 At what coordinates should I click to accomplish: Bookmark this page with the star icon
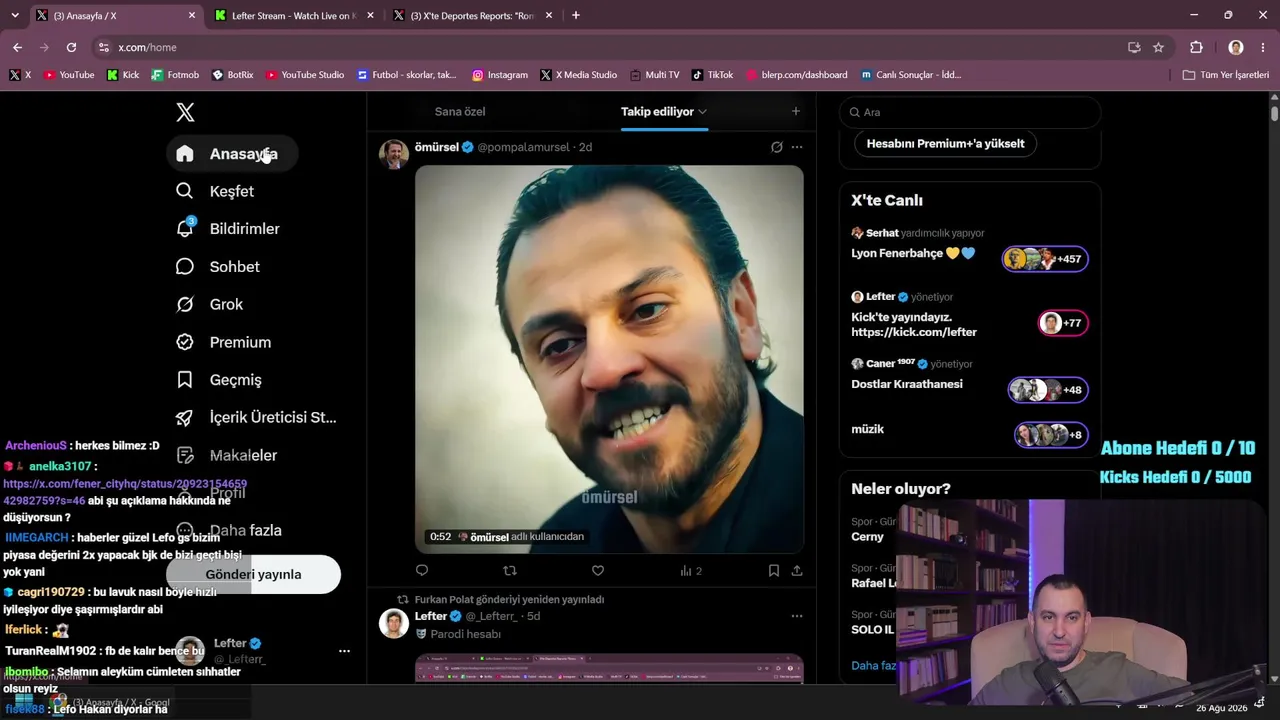[1158, 47]
